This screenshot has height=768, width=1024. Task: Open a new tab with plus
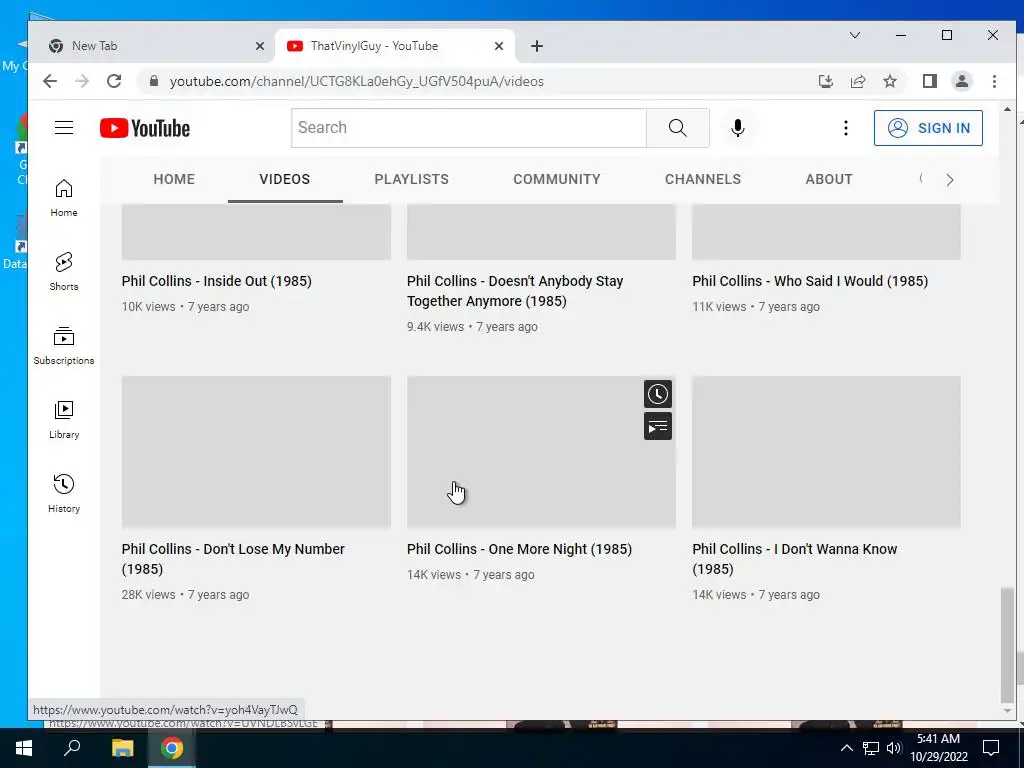537,46
